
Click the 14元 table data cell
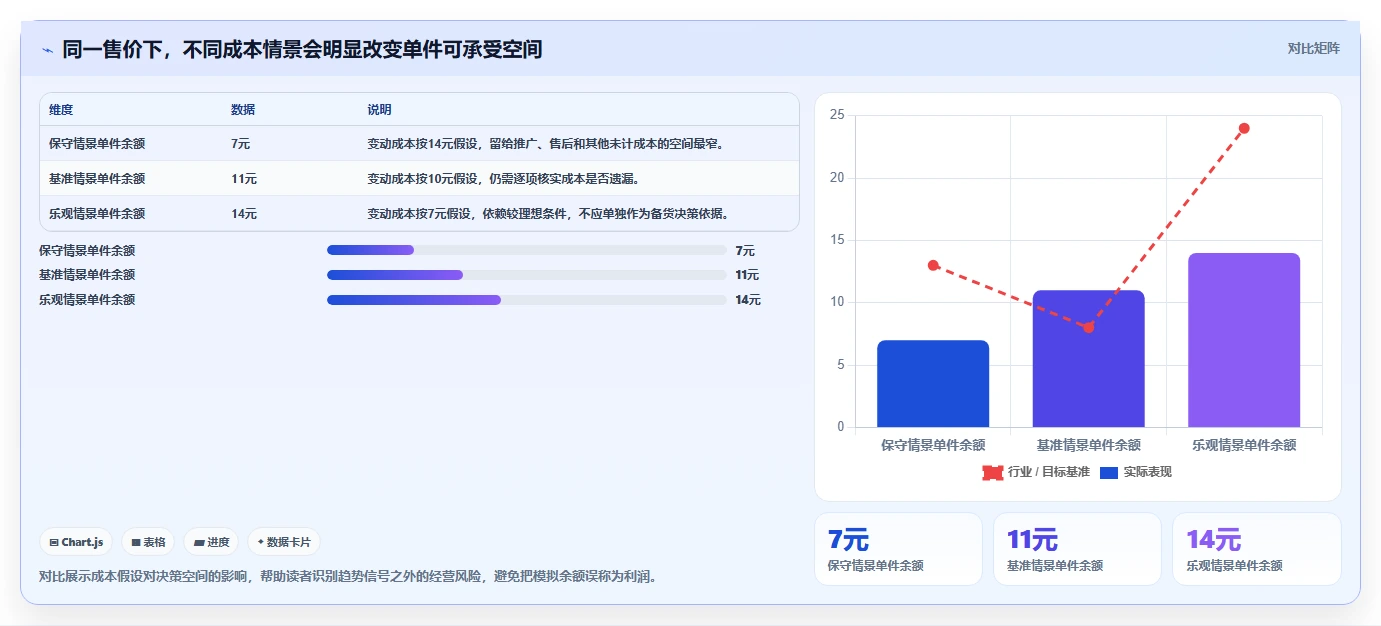click(244, 214)
